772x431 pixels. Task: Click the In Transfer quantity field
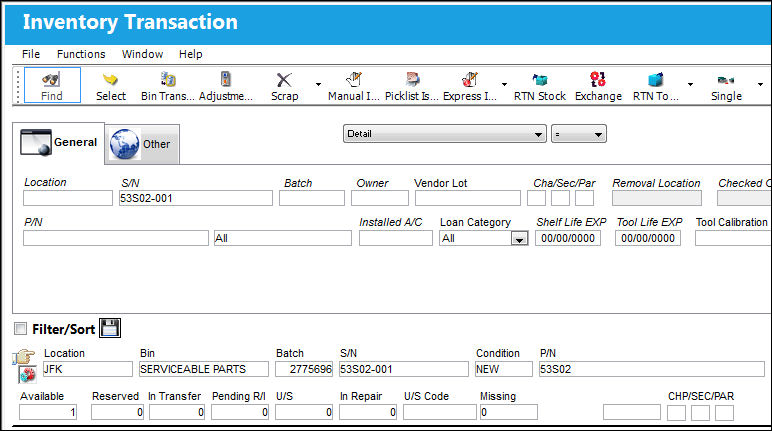point(177,412)
